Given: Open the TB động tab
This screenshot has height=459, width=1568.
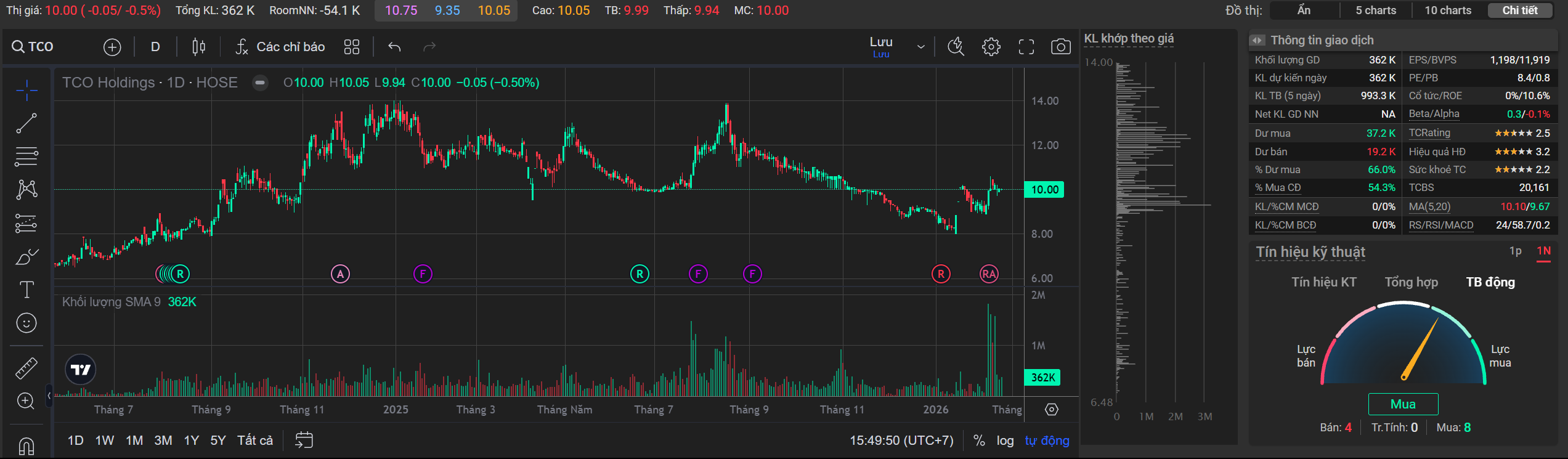Looking at the screenshot, I should [1490, 282].
